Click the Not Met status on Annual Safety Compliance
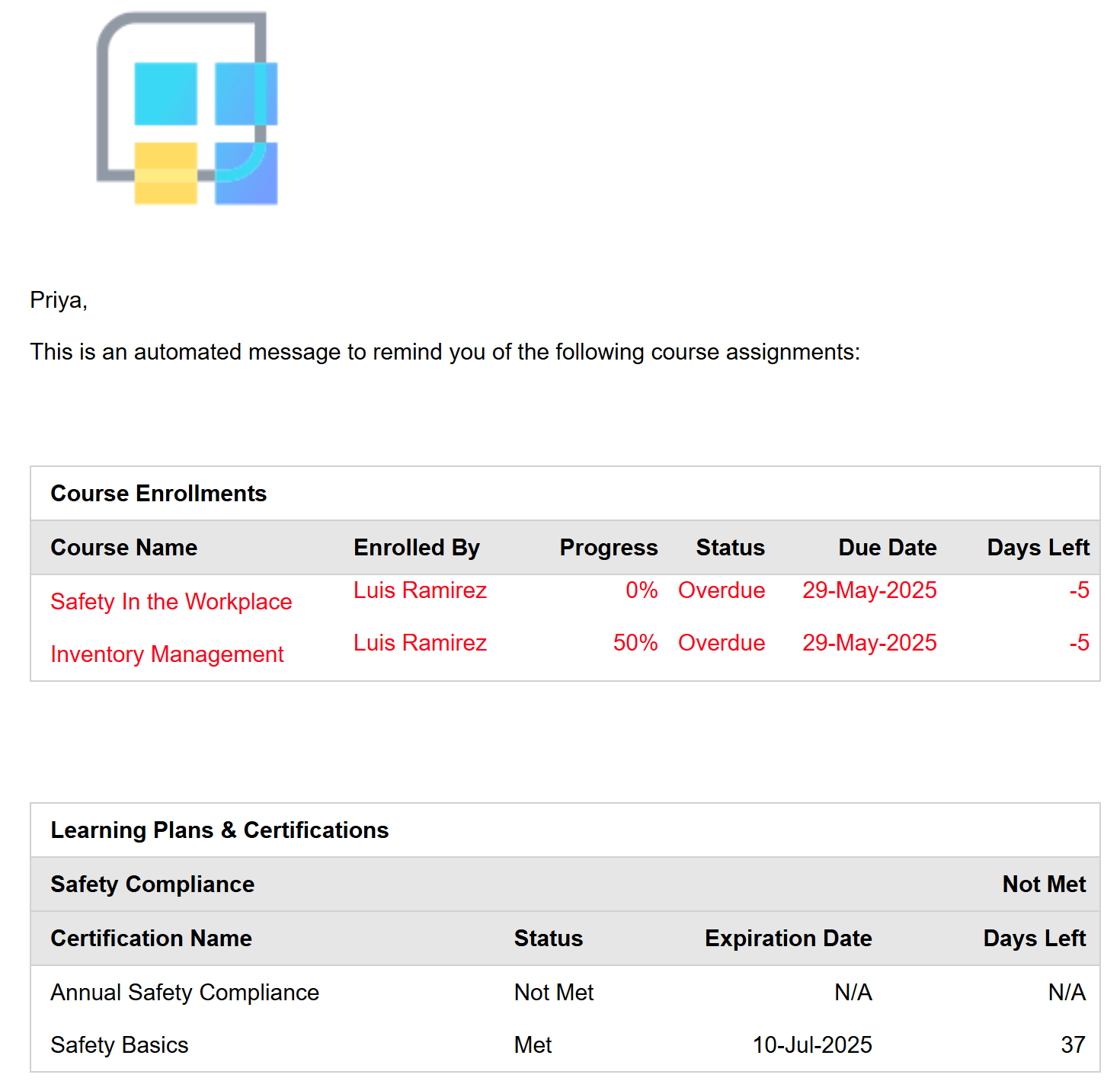This screenshot has height=1081, width=1120. [553, 992]
